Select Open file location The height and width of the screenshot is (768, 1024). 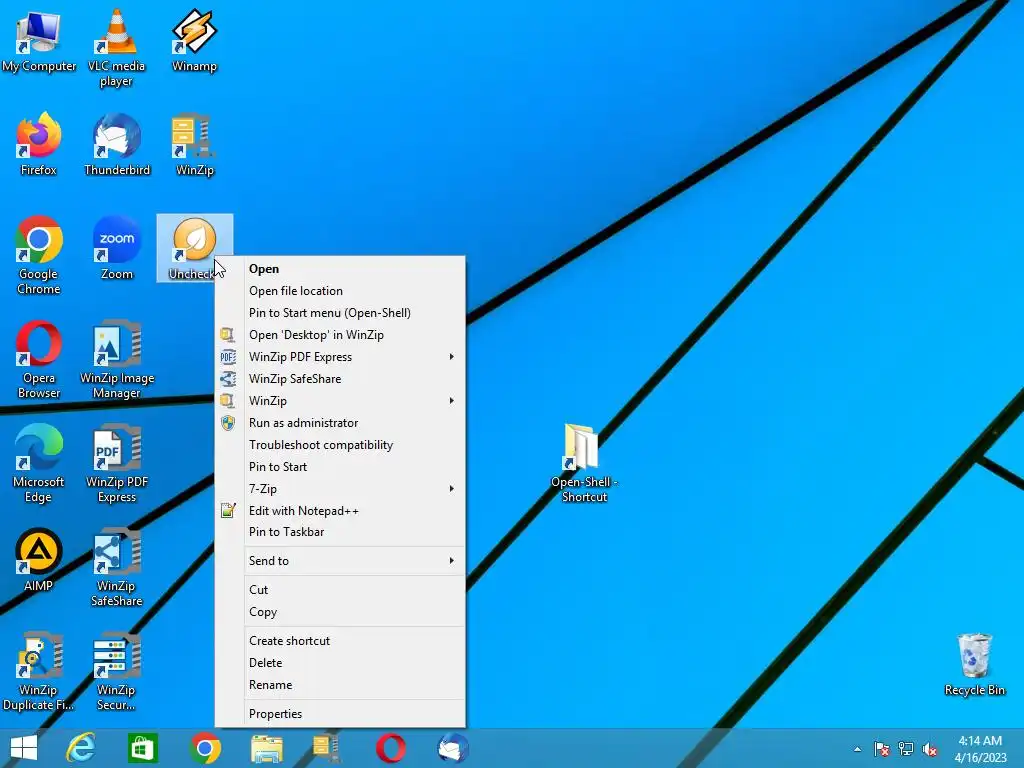tap(340, 291)
